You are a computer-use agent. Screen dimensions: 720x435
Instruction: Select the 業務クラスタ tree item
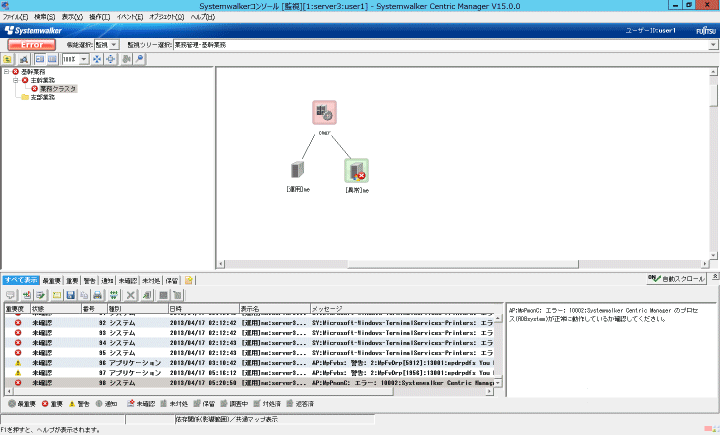[58, 89]
